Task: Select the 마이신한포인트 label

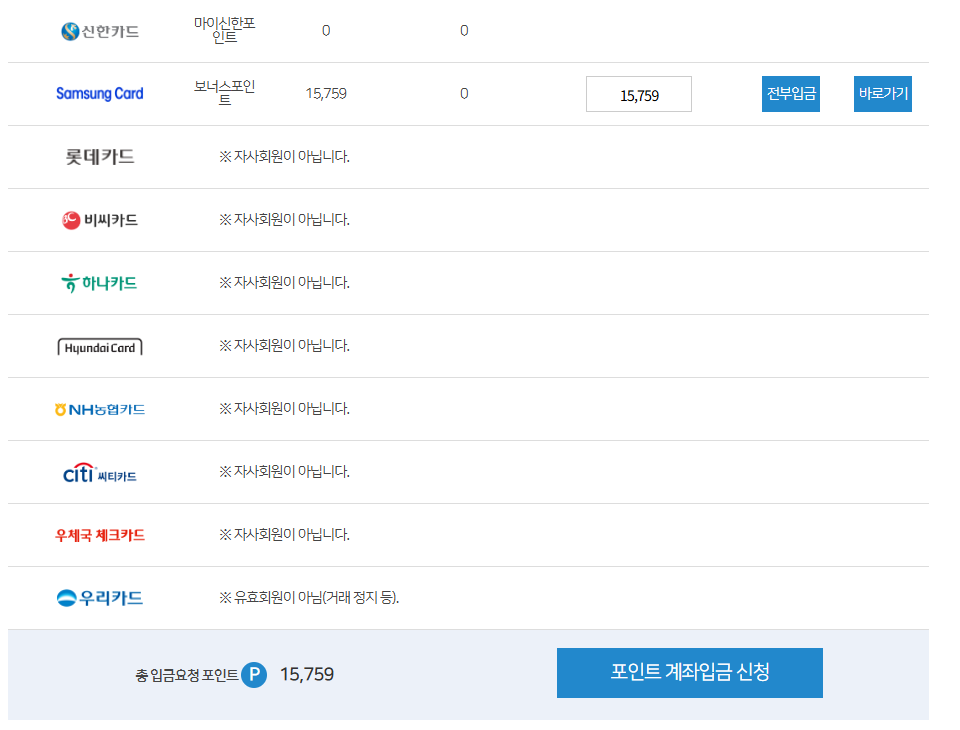Action: 225,30
